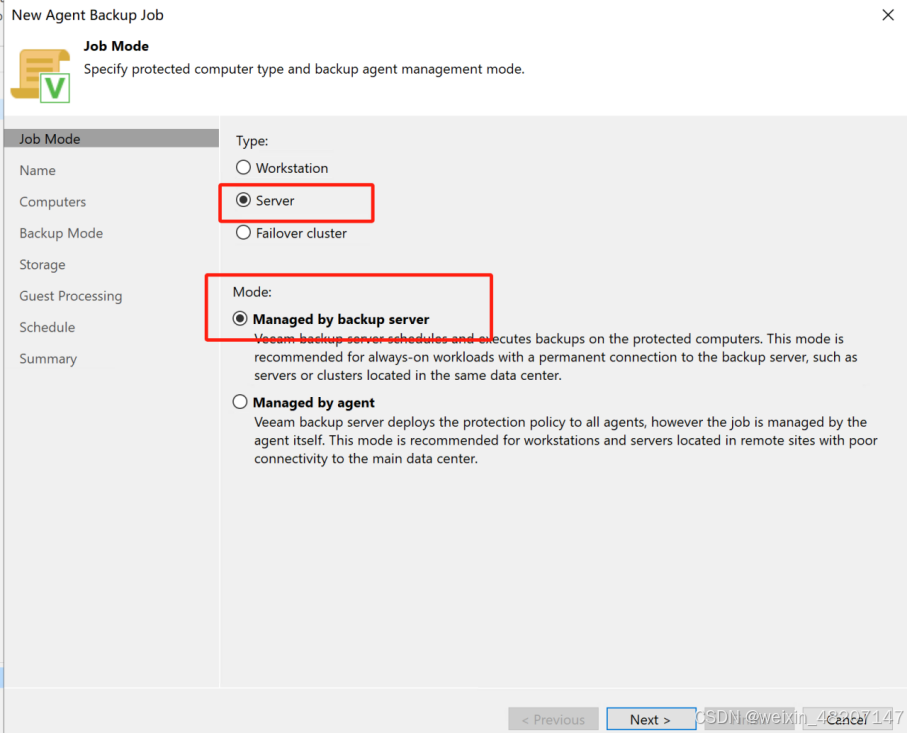The height and width of the screenshot is (733, 908).
Task: Go to the Guest Processing step
Action: click(71, 296)
